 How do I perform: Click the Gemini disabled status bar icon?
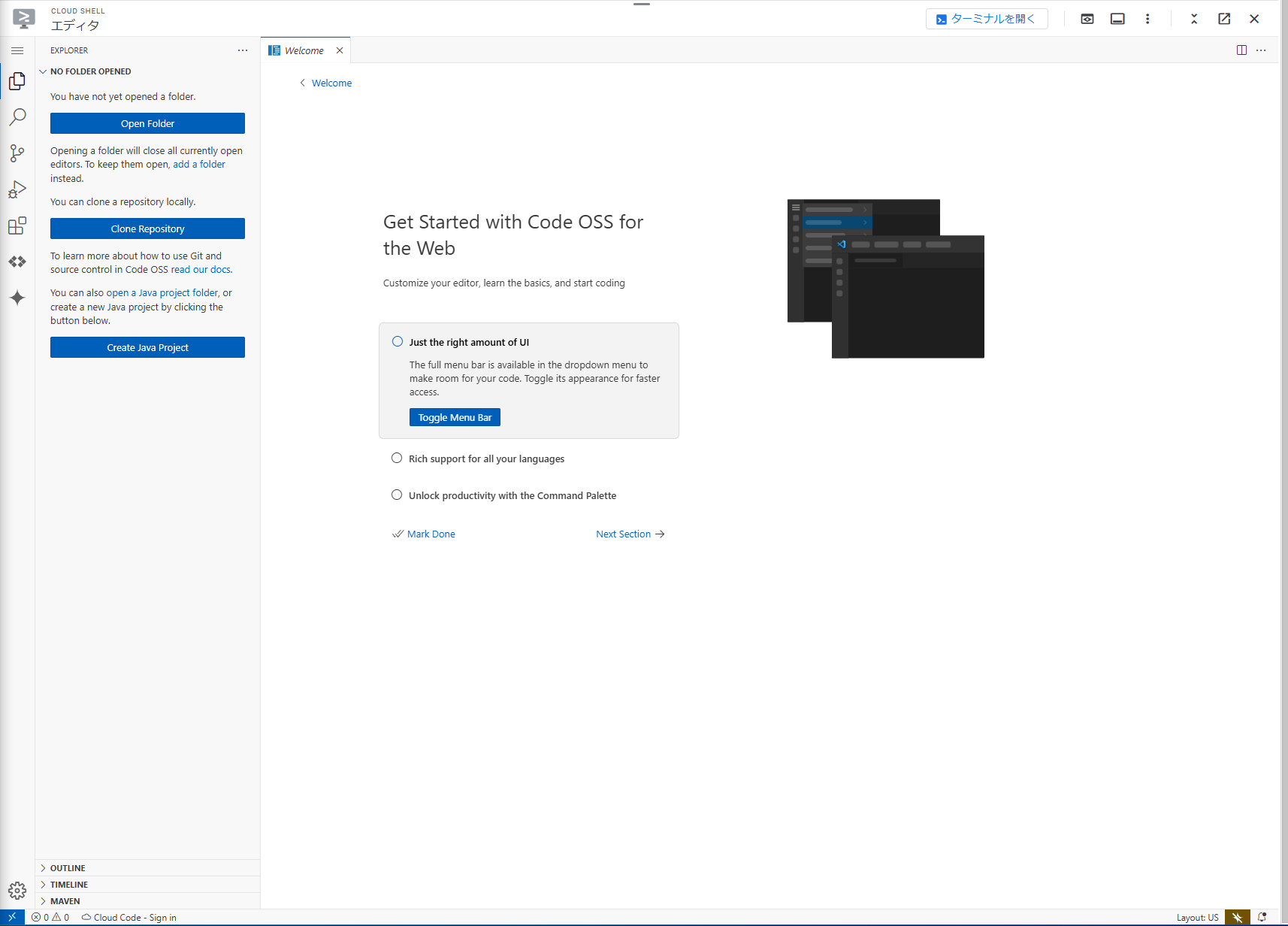pyautogui.click(x=1237, y=917)
